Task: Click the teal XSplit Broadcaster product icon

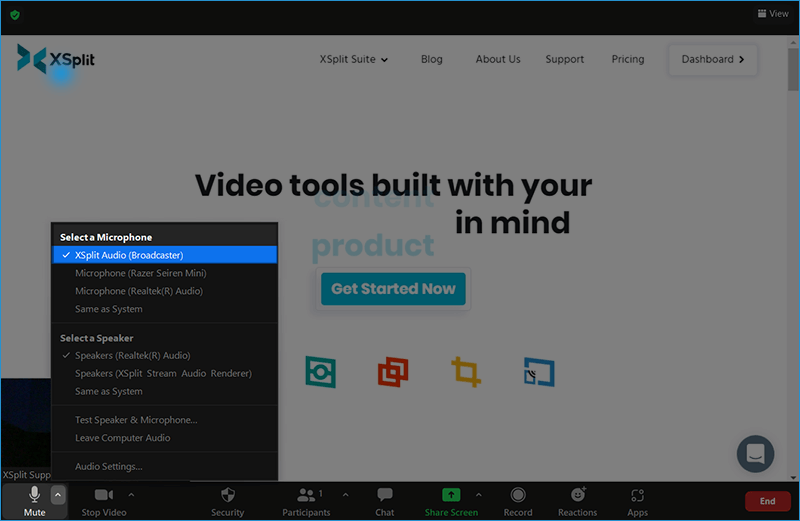Action: click(320, 372)
